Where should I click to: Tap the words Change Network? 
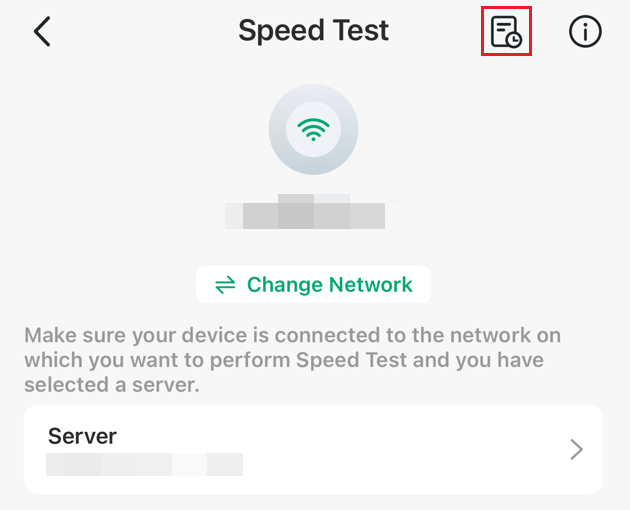(x=329, y=285)
